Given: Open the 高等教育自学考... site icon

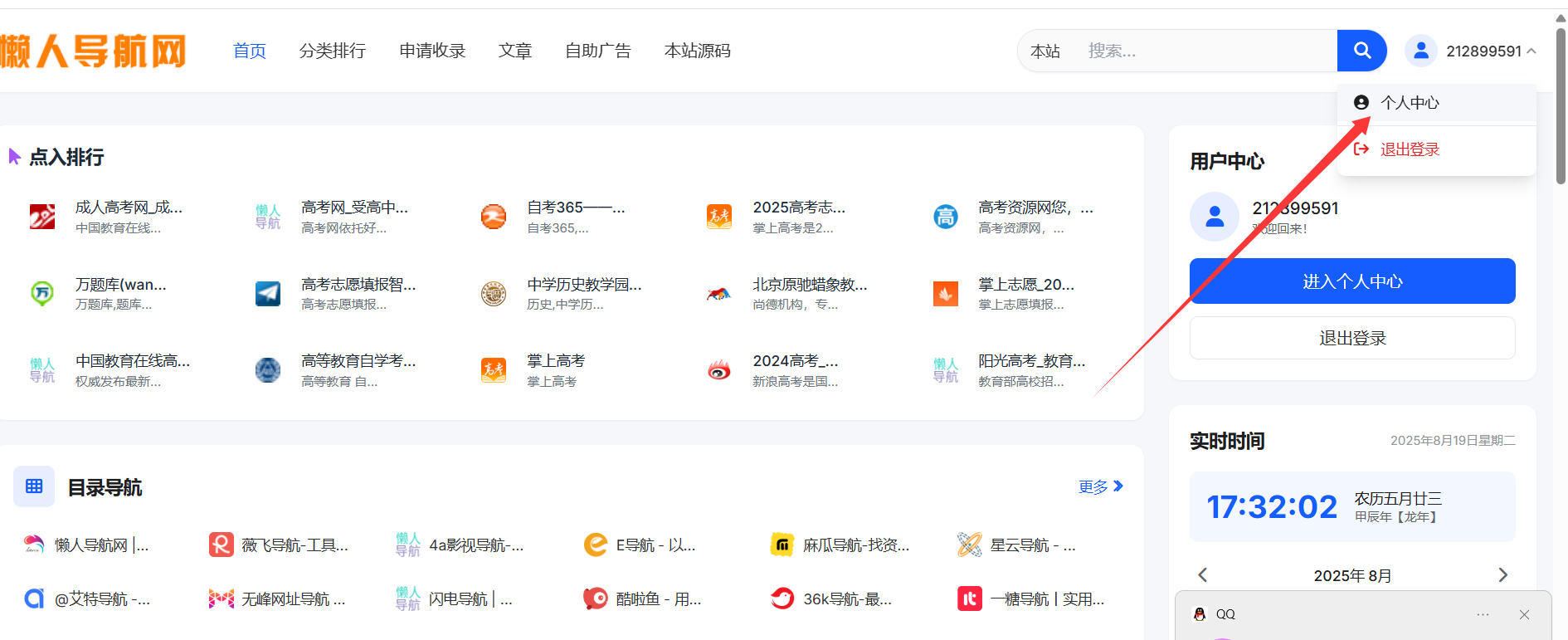Looking at the screenshot, I should pos(268,370).
